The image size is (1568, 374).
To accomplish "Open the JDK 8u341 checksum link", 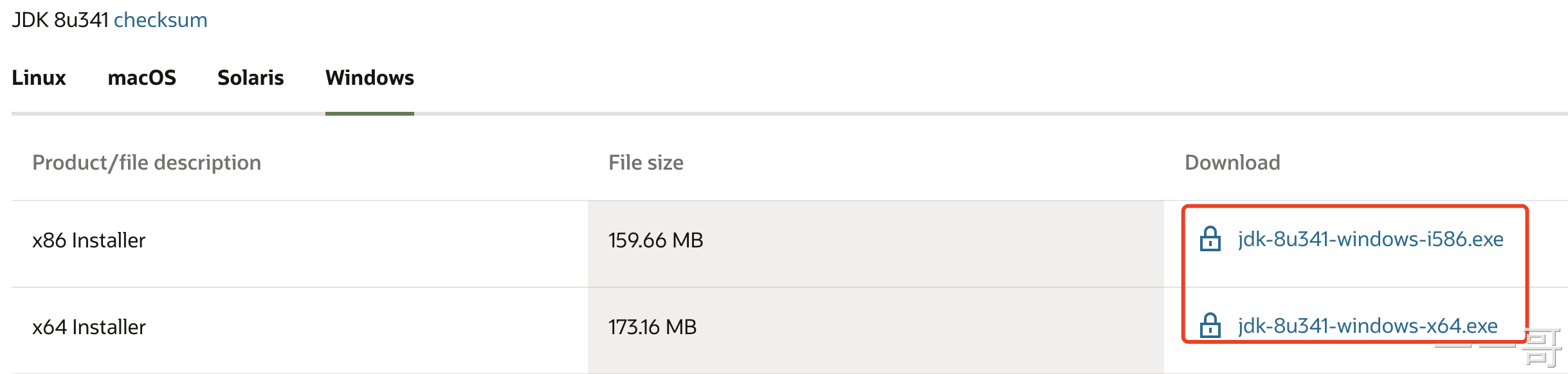I will click(x=160, y=20).
